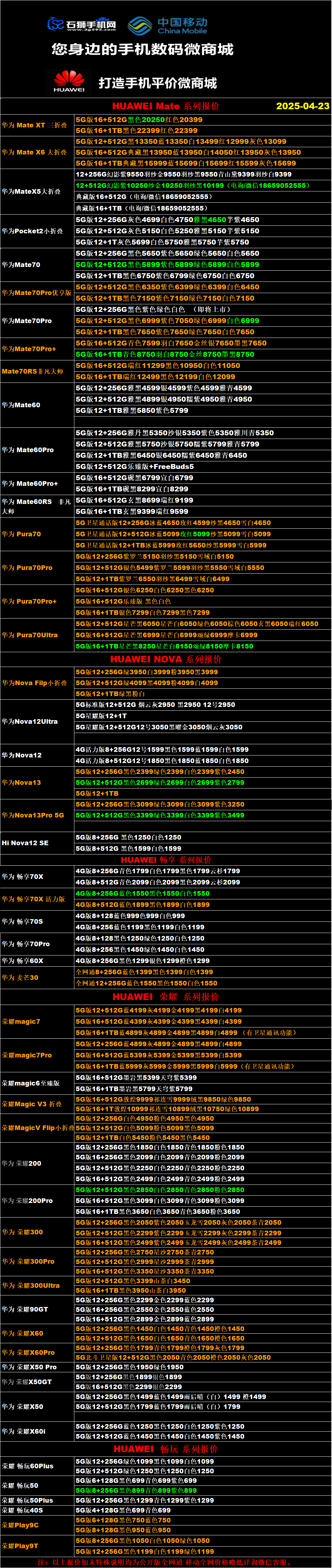Click the 华为 畅享70X 活力版 label
Viewport: 332px width, 1568px height.
click(33, 899)
